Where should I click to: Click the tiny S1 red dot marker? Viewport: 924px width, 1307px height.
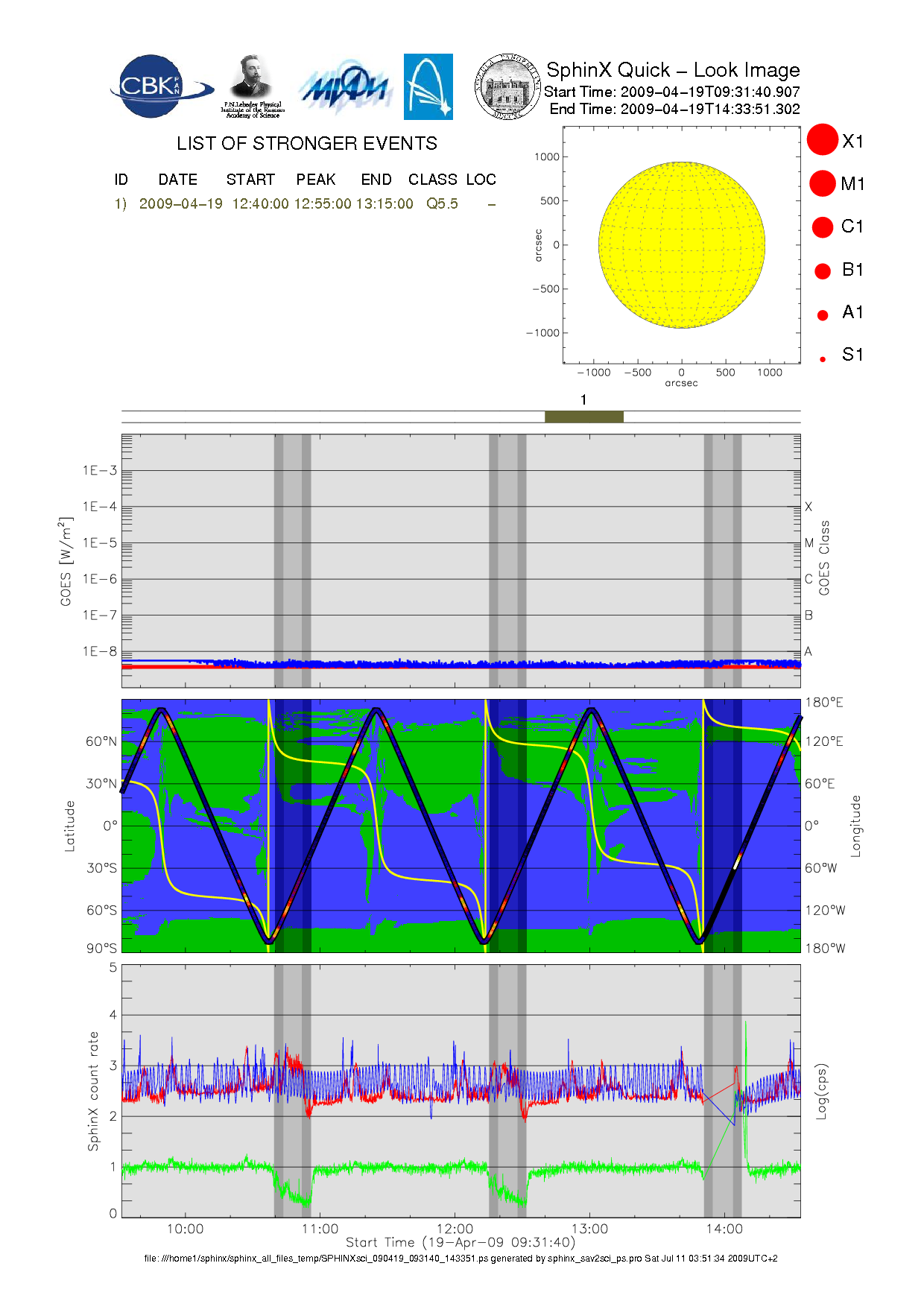823,359
